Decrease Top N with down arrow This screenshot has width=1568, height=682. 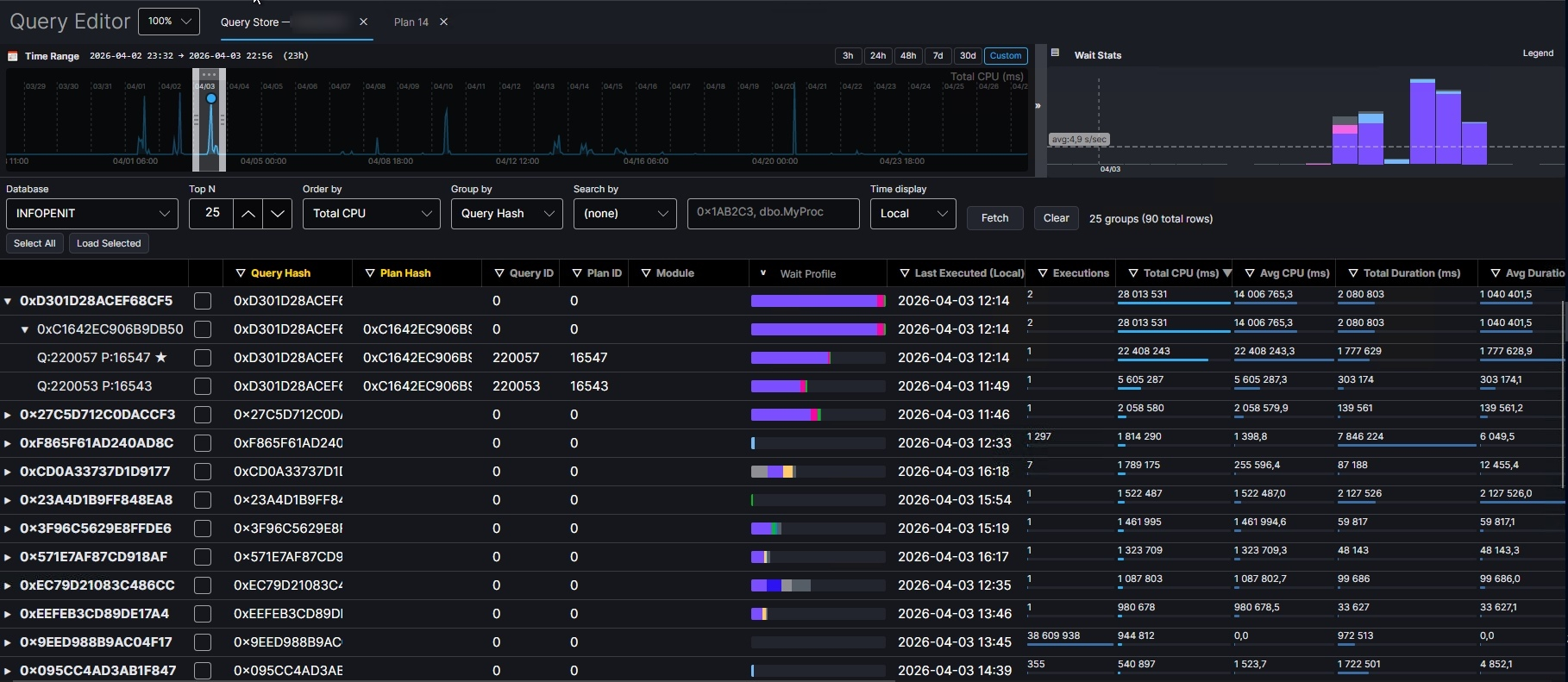coord(277,214)
